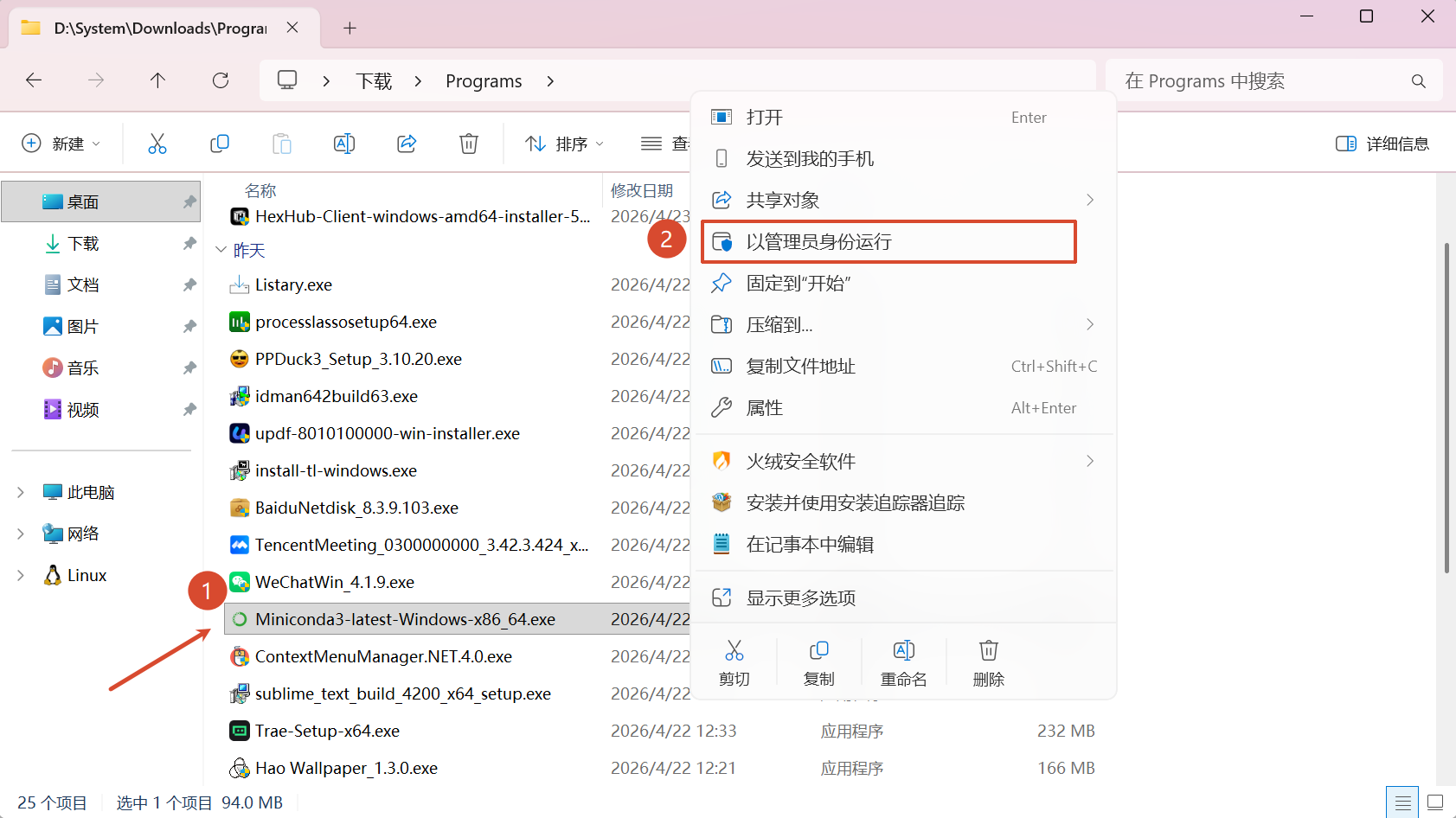Open the Sort dropdown menu
The image size is (1456, 818).
[x=564, y=144]
